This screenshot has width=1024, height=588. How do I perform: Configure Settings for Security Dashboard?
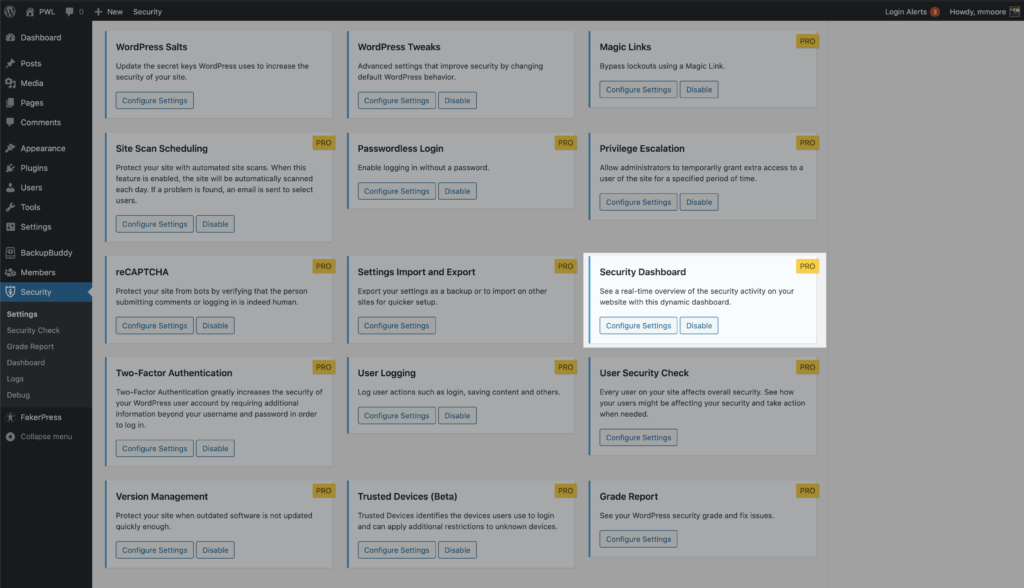tap(638, 325)
